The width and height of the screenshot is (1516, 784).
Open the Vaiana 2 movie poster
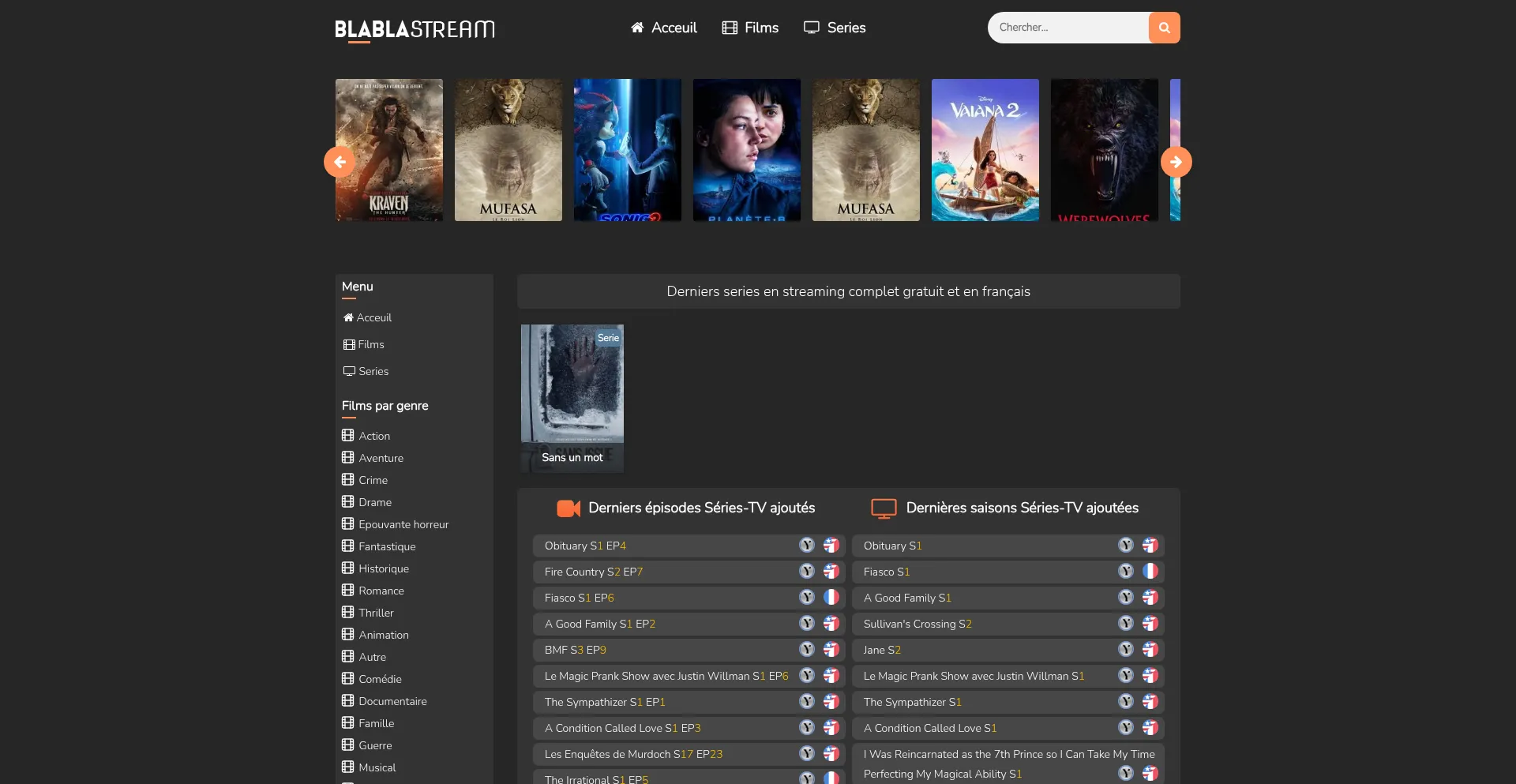click(x=985, y=150)
